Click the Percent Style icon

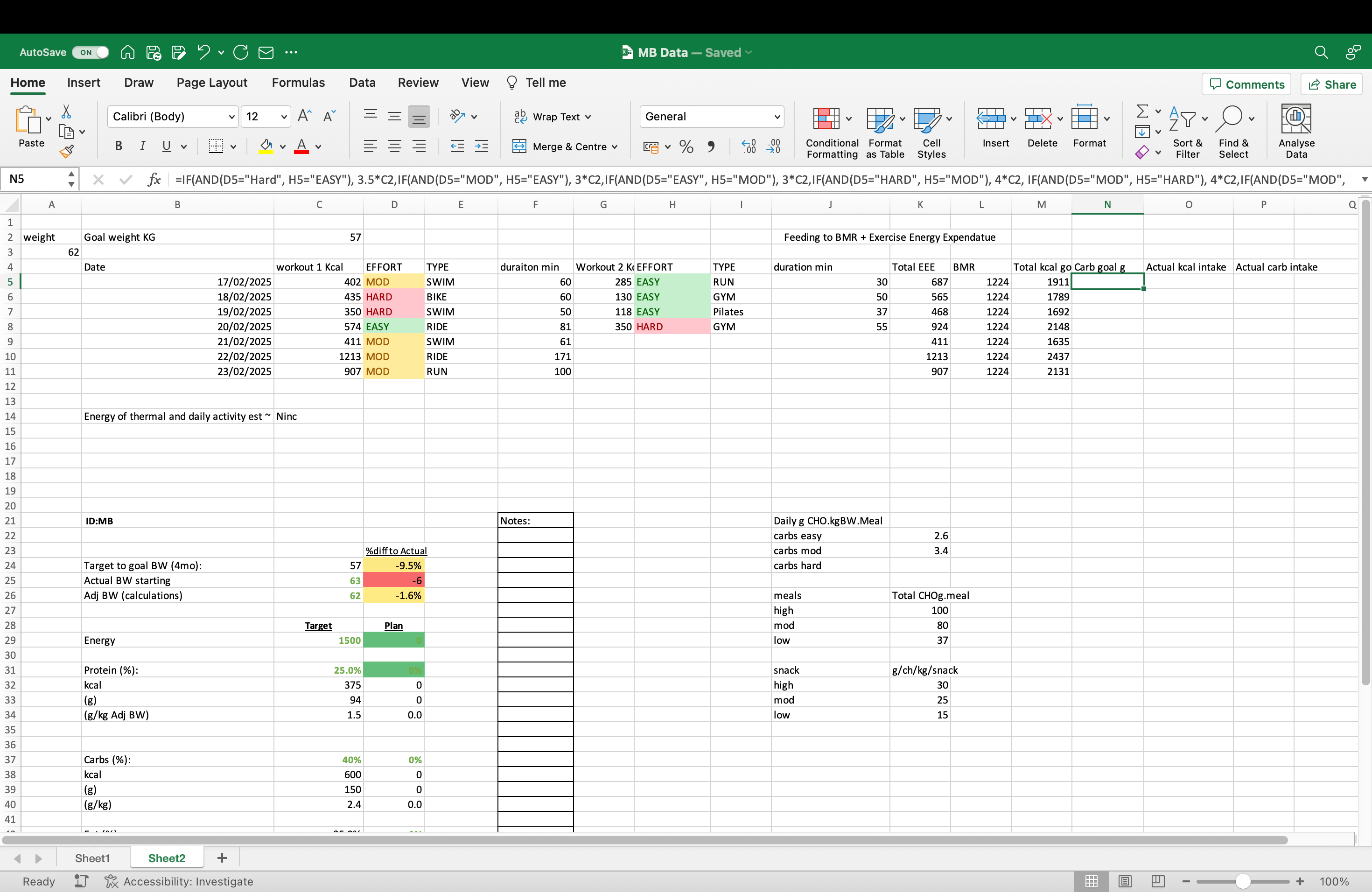686,147
